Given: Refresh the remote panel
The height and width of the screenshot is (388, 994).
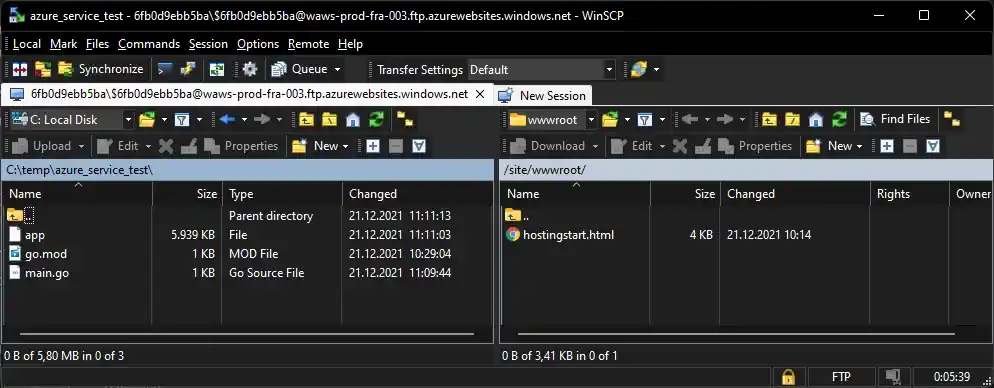Looking at the screenshot, I should coord(839,119).
